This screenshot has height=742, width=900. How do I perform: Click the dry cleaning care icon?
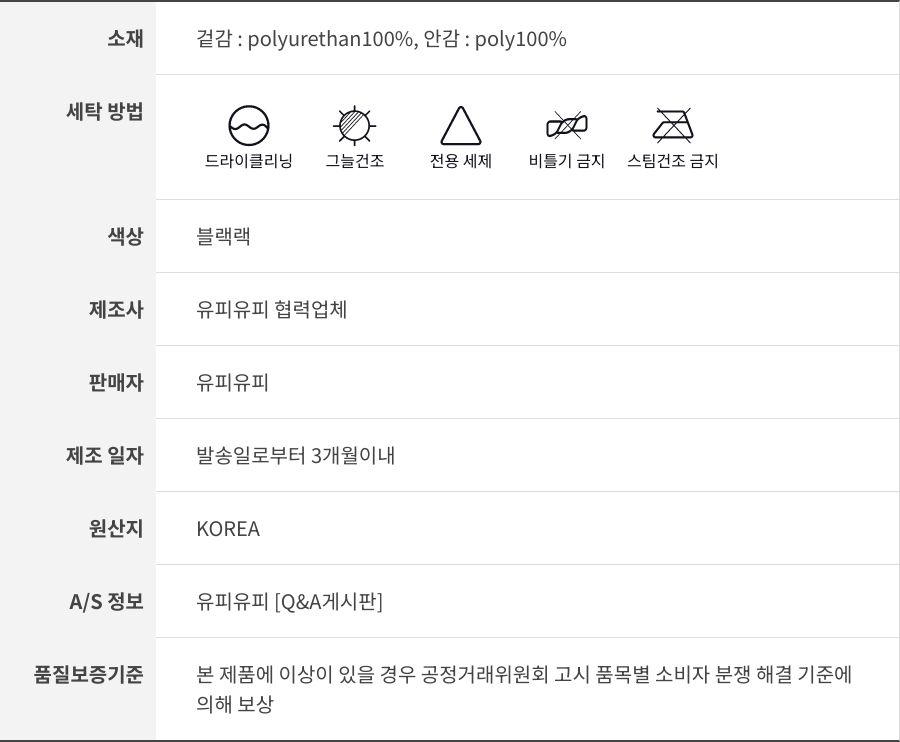coord(249,126)
